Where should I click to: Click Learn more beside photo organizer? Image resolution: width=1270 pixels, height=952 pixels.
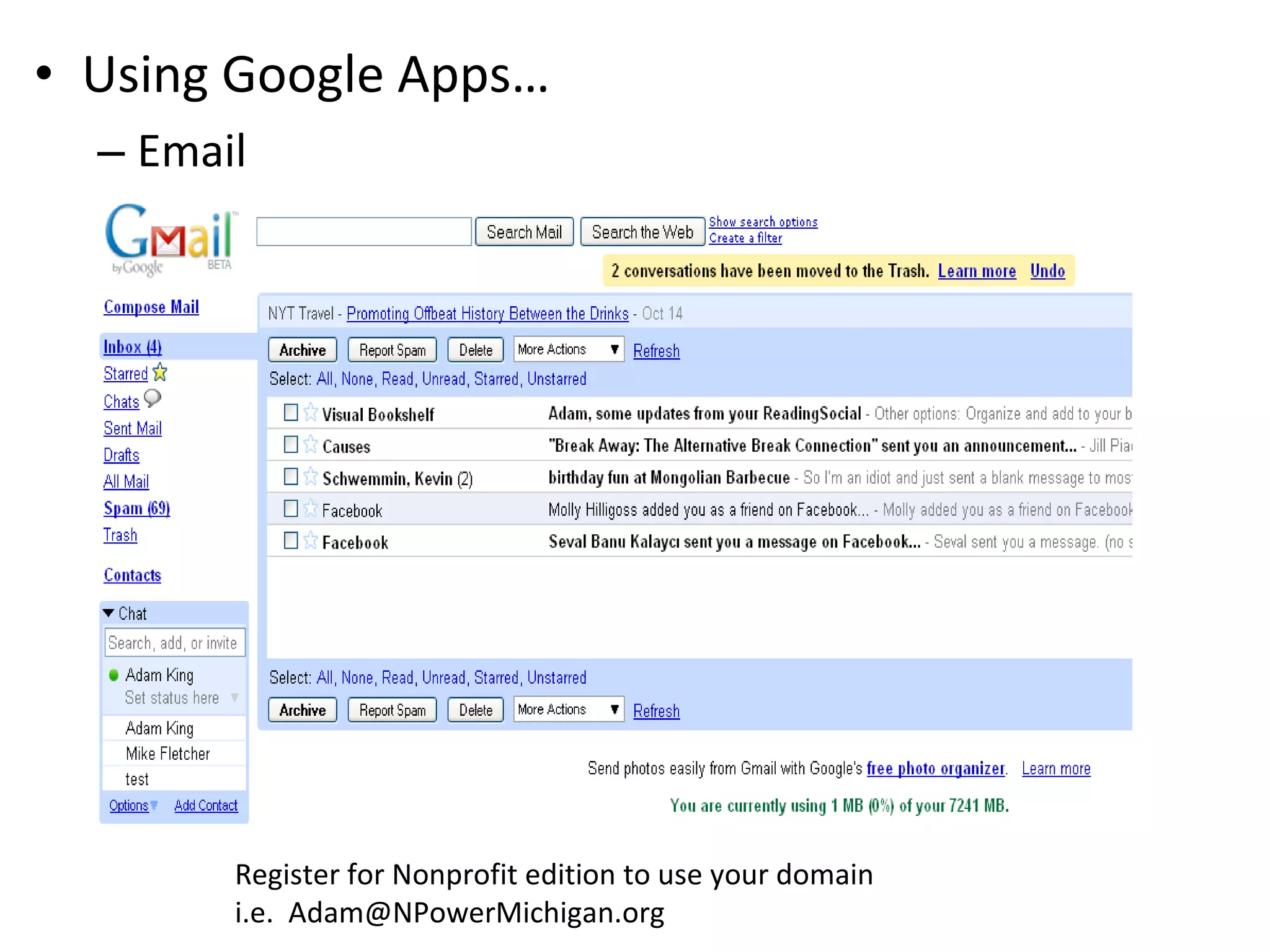click(1056, 769)
